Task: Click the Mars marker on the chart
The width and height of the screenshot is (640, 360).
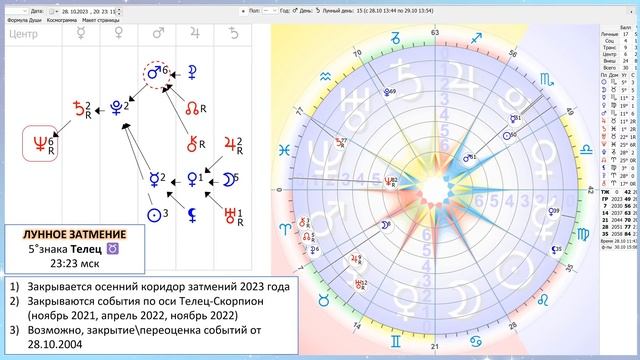Action: pos(469,158)
